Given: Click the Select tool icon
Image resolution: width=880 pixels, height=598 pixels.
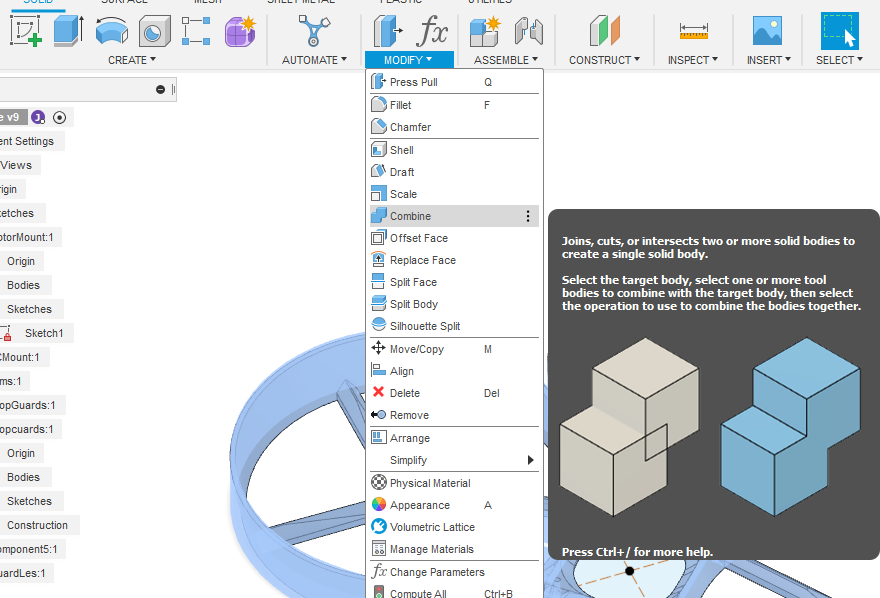Looking at the screenshot, I should coord(840,31).
